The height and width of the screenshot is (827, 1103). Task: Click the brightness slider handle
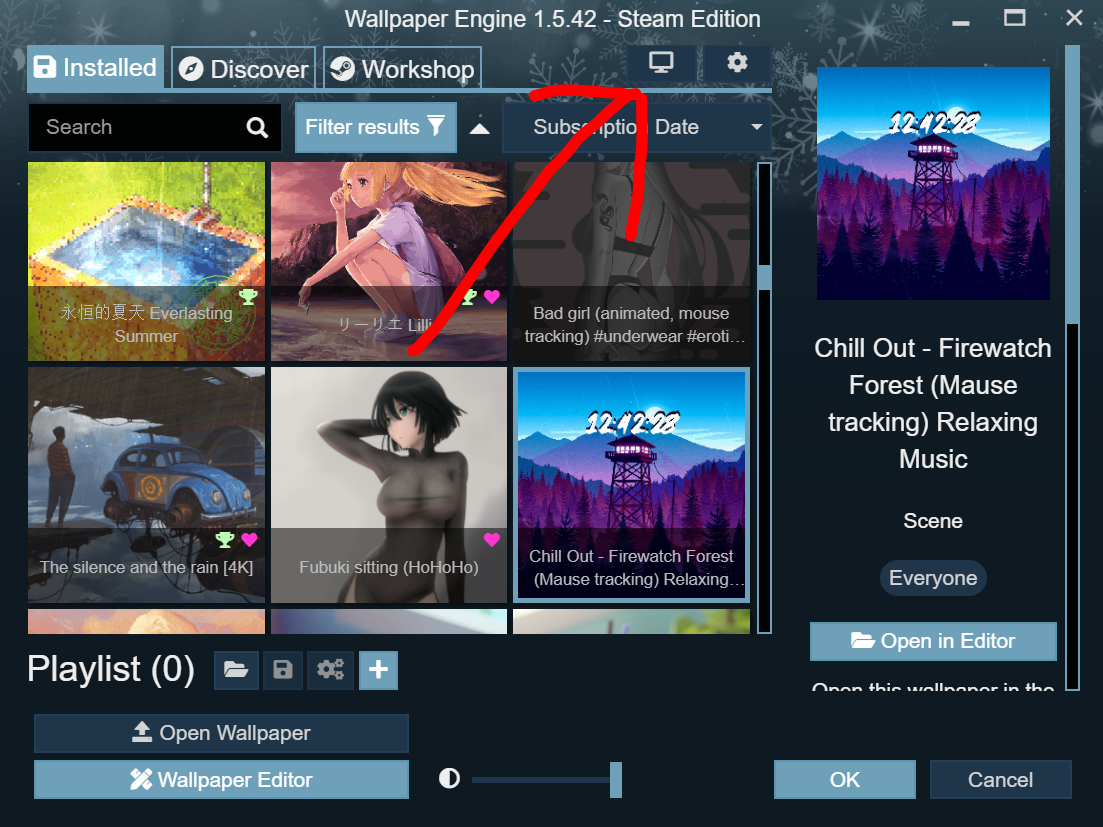click(616, 779)
